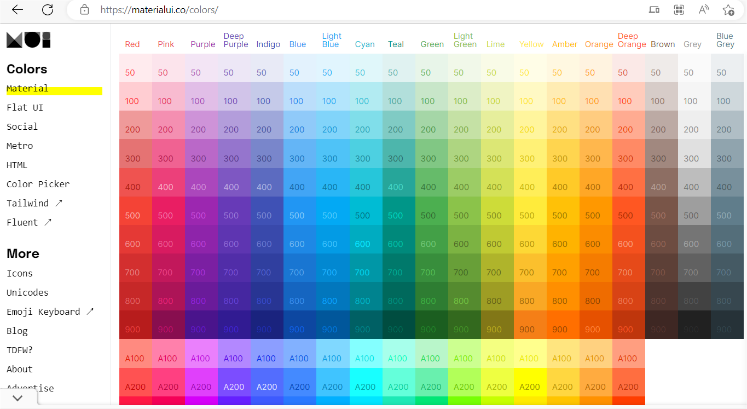Click the Colors sidebar heading
The height and width of the screenshot is (409, 747).
click(x=27, y=69)
